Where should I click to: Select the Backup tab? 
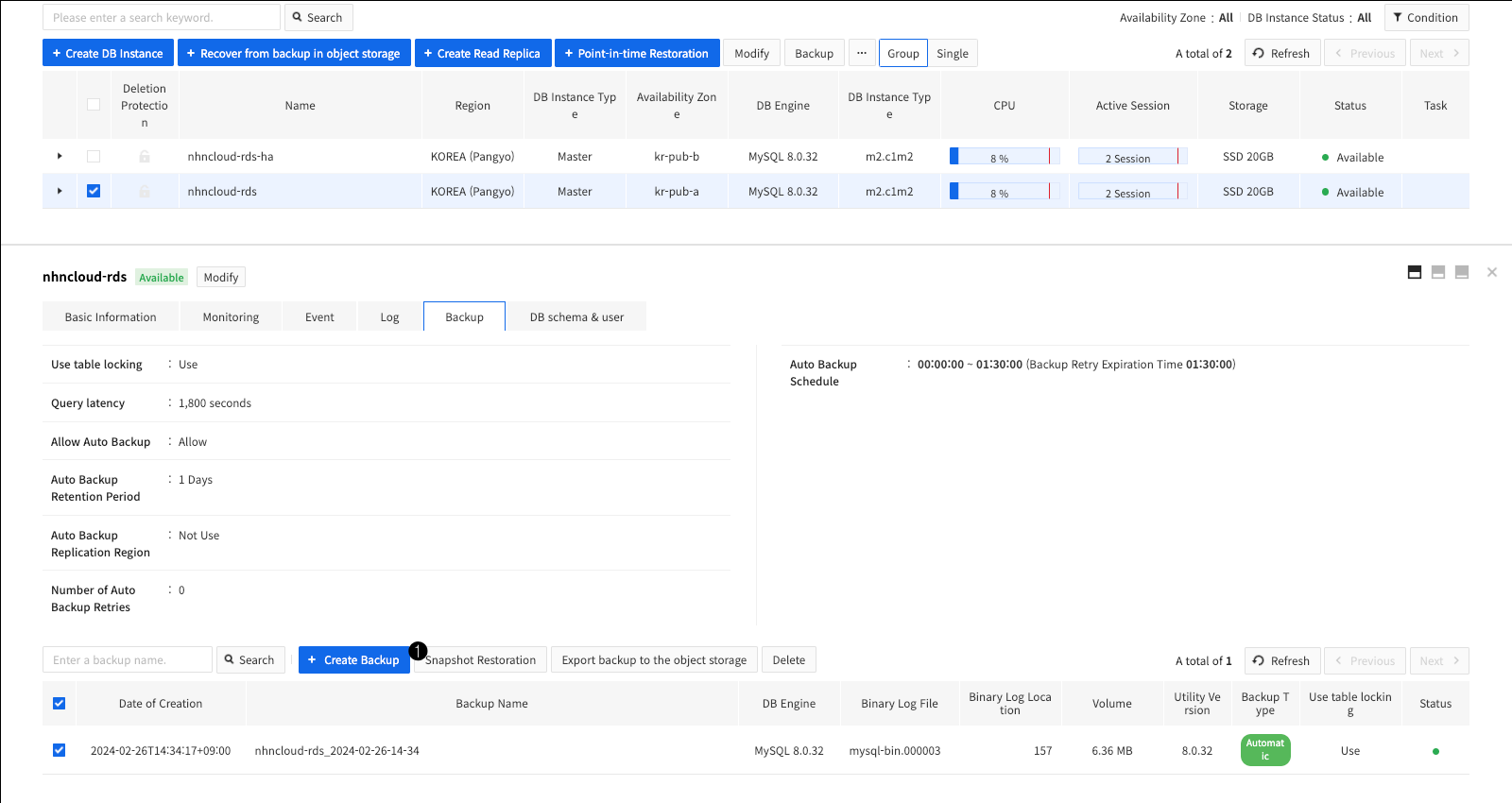click(464, 317)
